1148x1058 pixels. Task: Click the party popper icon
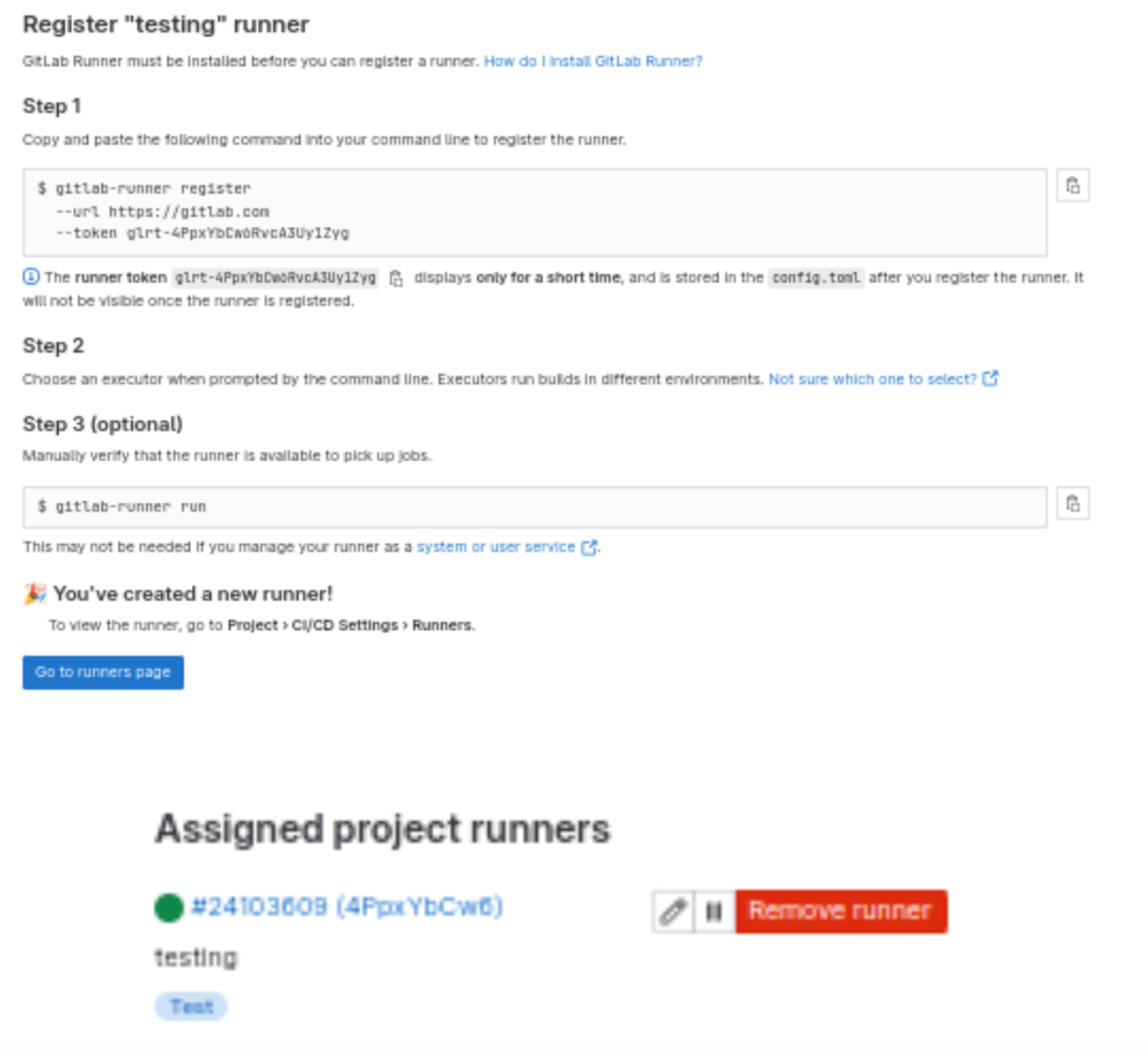[34, 594]
